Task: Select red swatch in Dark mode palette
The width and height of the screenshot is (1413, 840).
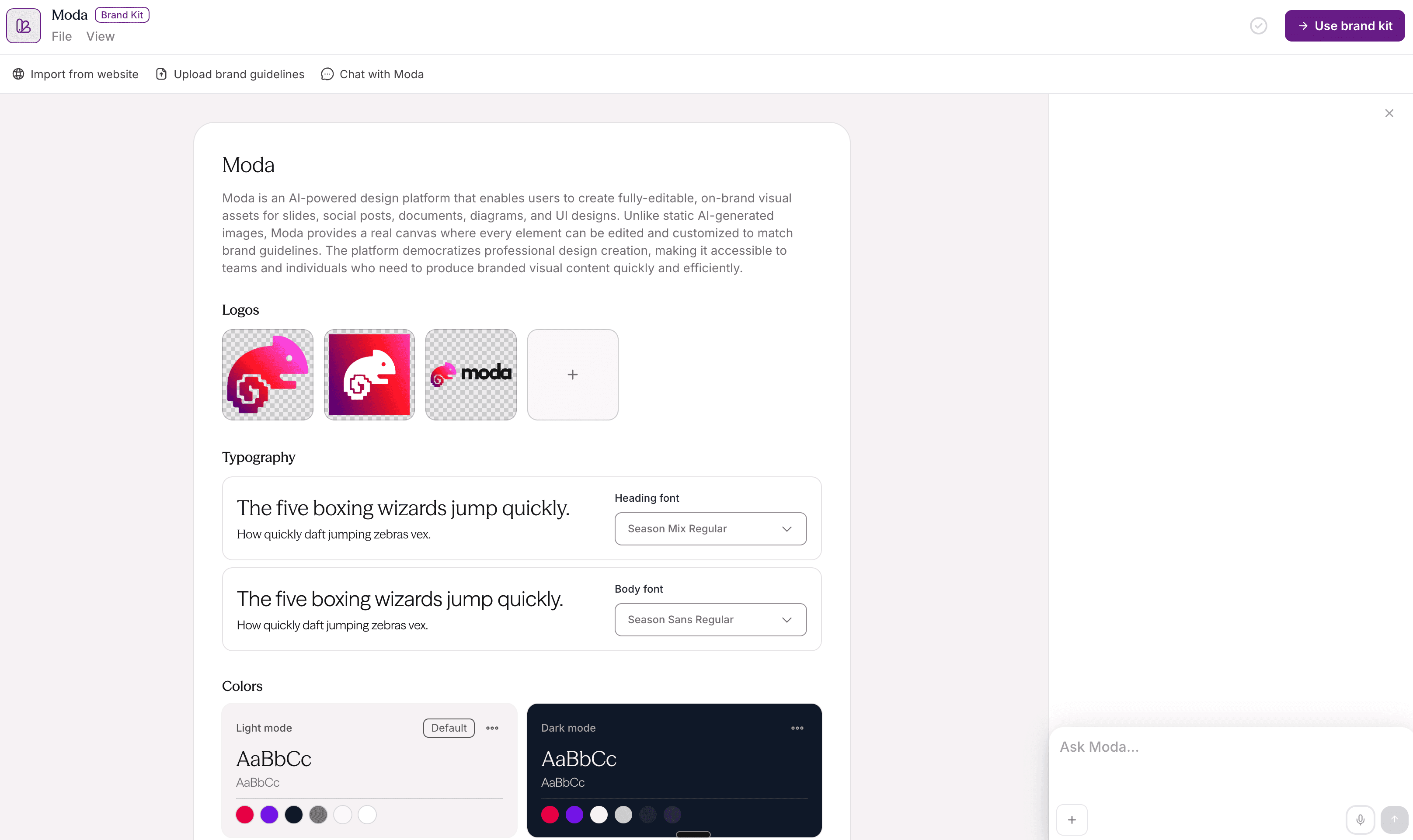Action: coord(550,815)
